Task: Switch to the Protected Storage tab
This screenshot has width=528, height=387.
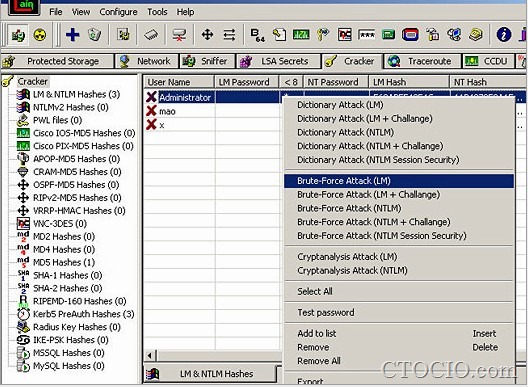Action: [57, 61]
